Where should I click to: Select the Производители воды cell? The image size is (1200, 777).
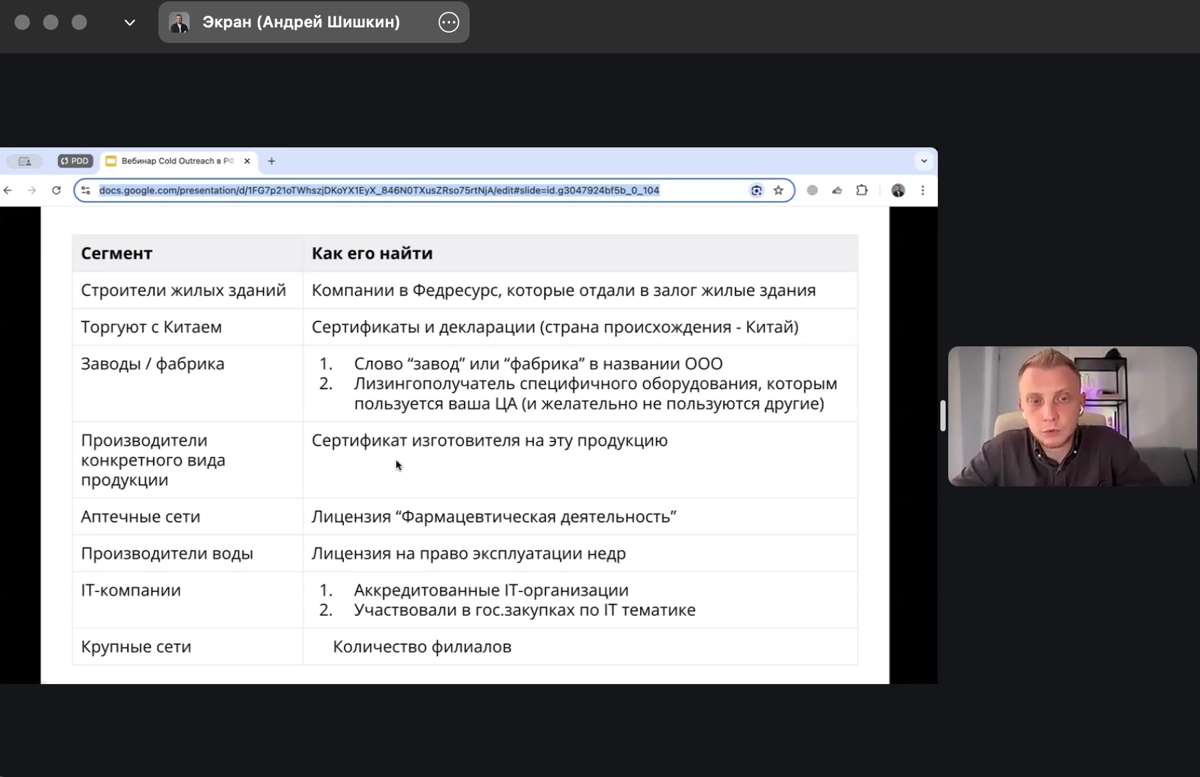(188, 553)
